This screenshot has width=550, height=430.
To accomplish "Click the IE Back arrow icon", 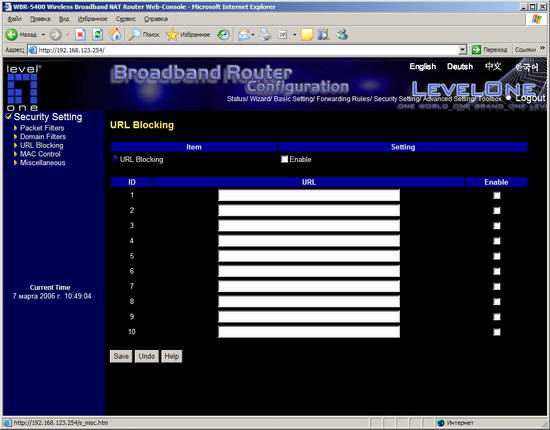I will (12, 34).
